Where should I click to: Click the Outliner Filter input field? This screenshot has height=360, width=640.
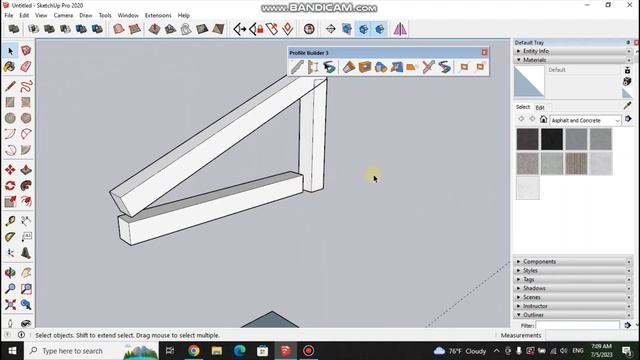coord(578,325)
